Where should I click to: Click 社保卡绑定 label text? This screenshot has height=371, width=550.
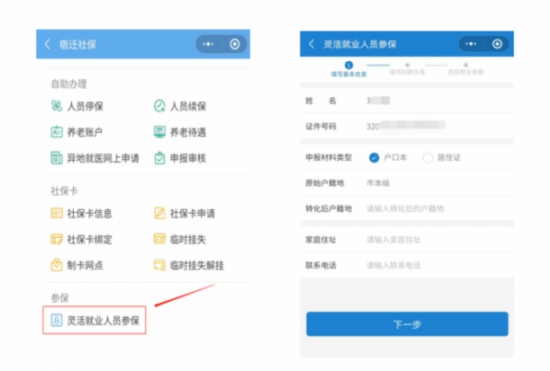[89, 240]
